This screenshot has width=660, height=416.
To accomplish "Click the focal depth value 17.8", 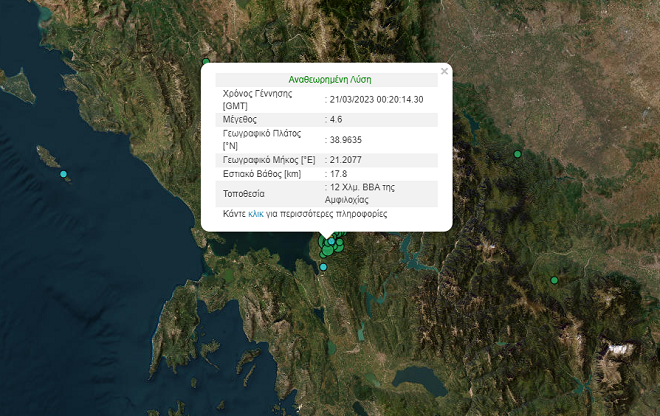I will click(338, 175).
